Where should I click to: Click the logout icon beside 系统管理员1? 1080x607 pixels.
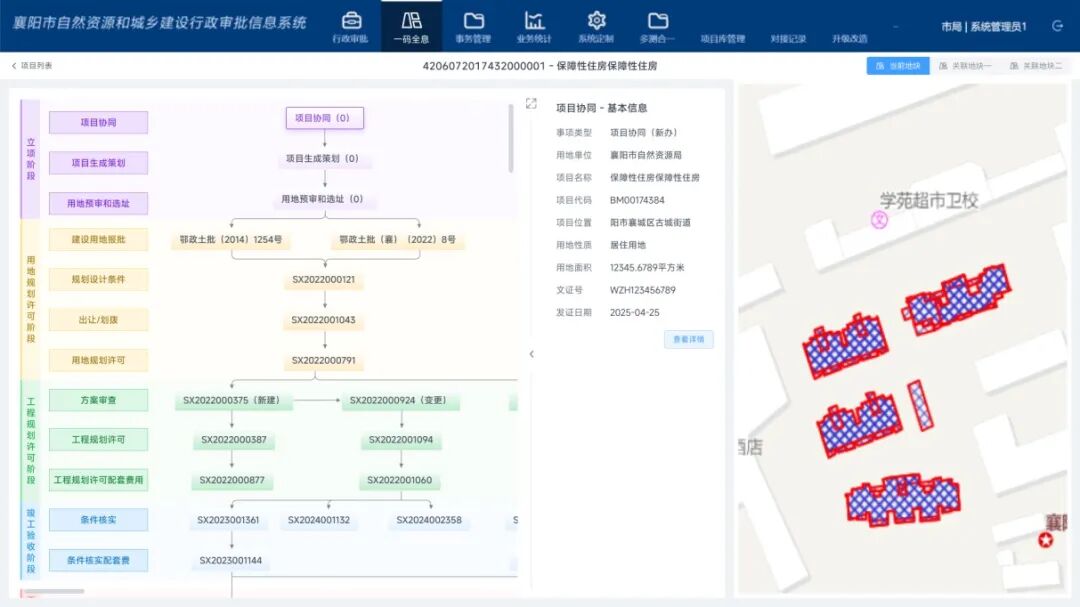click(x=1057, y=26)
